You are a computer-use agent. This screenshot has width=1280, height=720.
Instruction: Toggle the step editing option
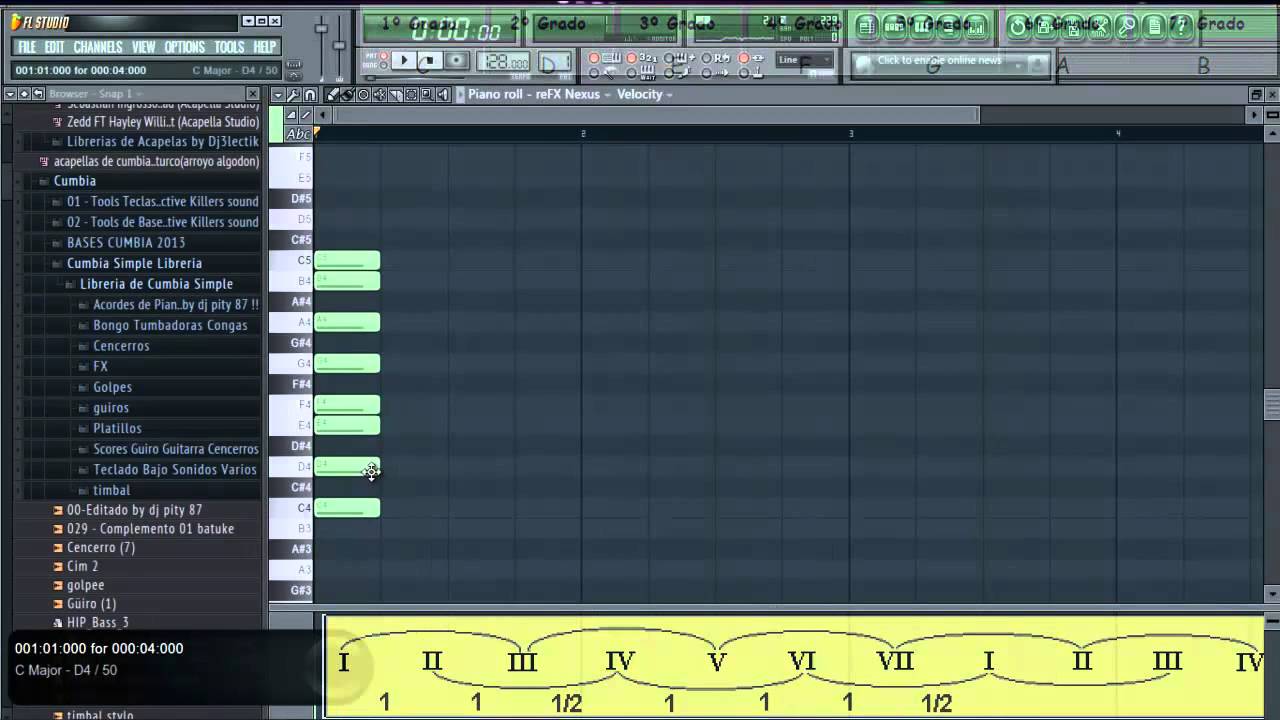tap(669, 73)
